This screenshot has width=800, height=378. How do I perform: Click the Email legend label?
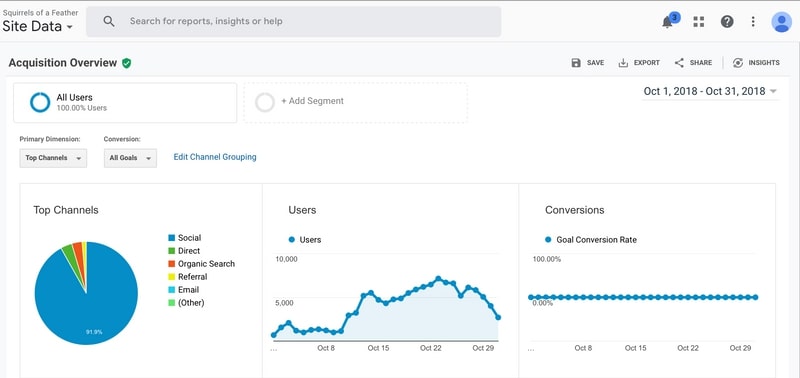pyautogui.click(x=188, y=290)
